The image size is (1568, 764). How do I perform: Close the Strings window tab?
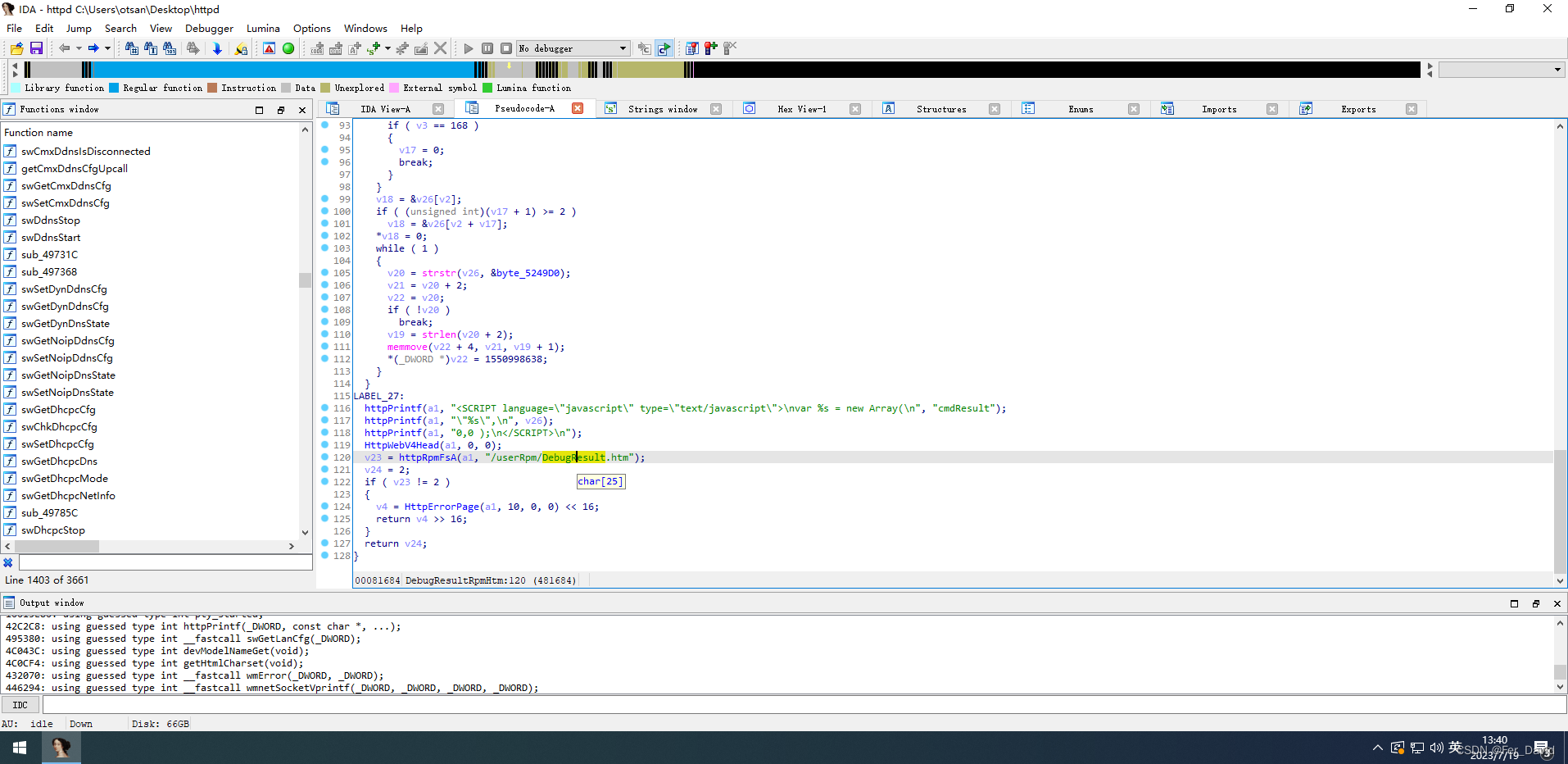[x=716, y=109]
